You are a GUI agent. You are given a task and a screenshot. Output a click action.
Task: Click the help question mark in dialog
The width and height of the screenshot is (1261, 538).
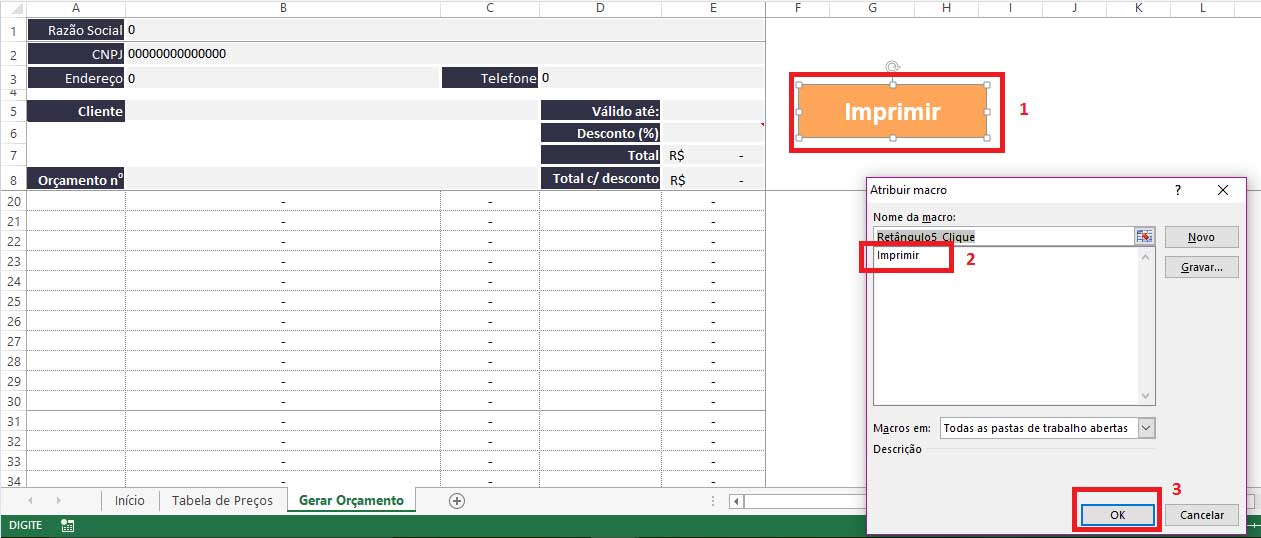click(x=1177, y=190)
